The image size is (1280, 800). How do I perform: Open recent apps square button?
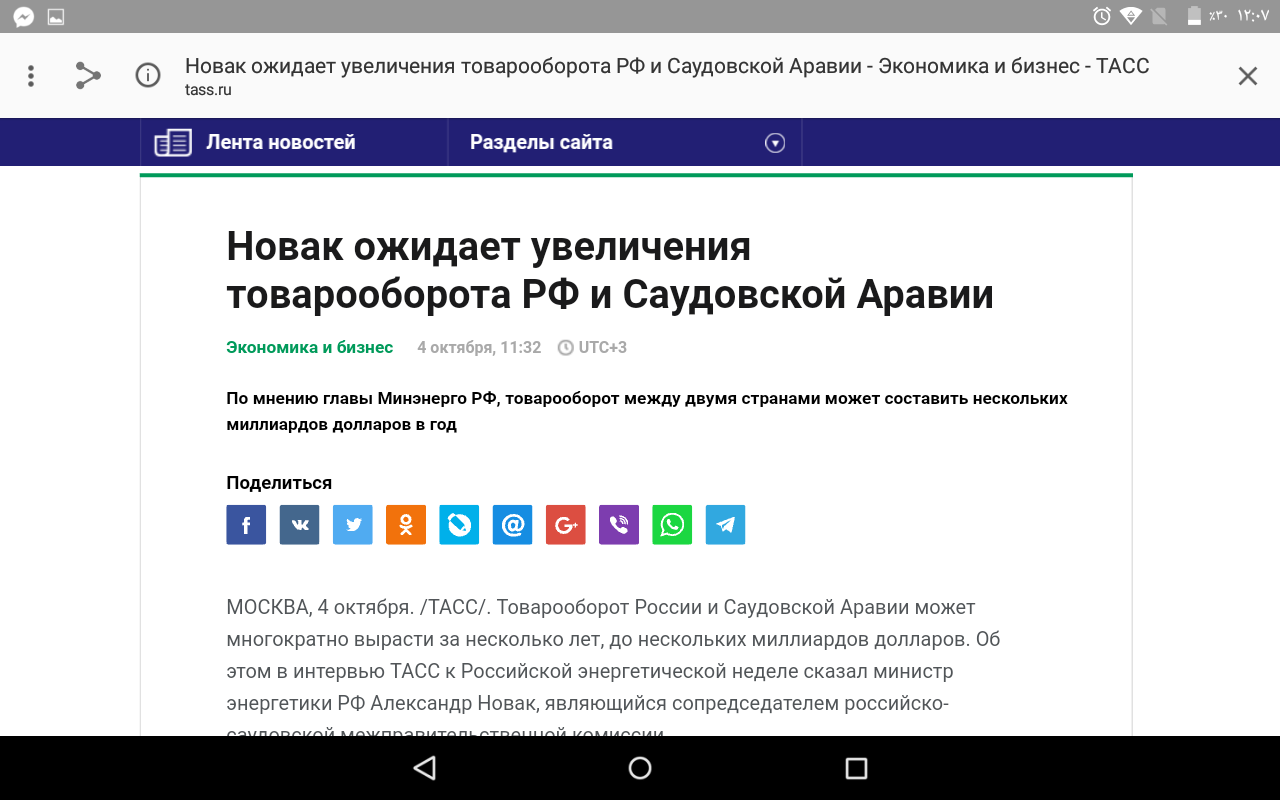[x=855, y=768]
